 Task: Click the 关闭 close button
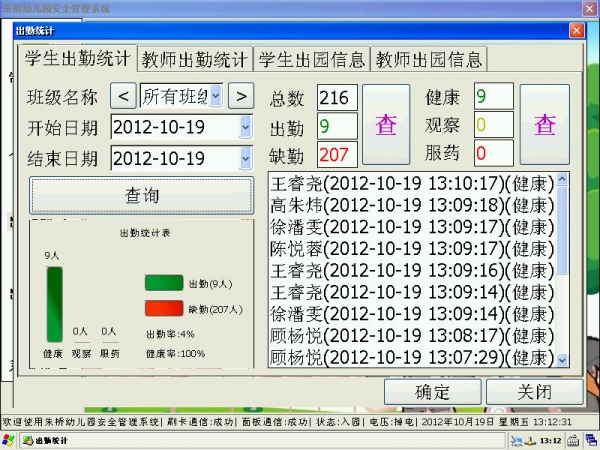(534, 391)
